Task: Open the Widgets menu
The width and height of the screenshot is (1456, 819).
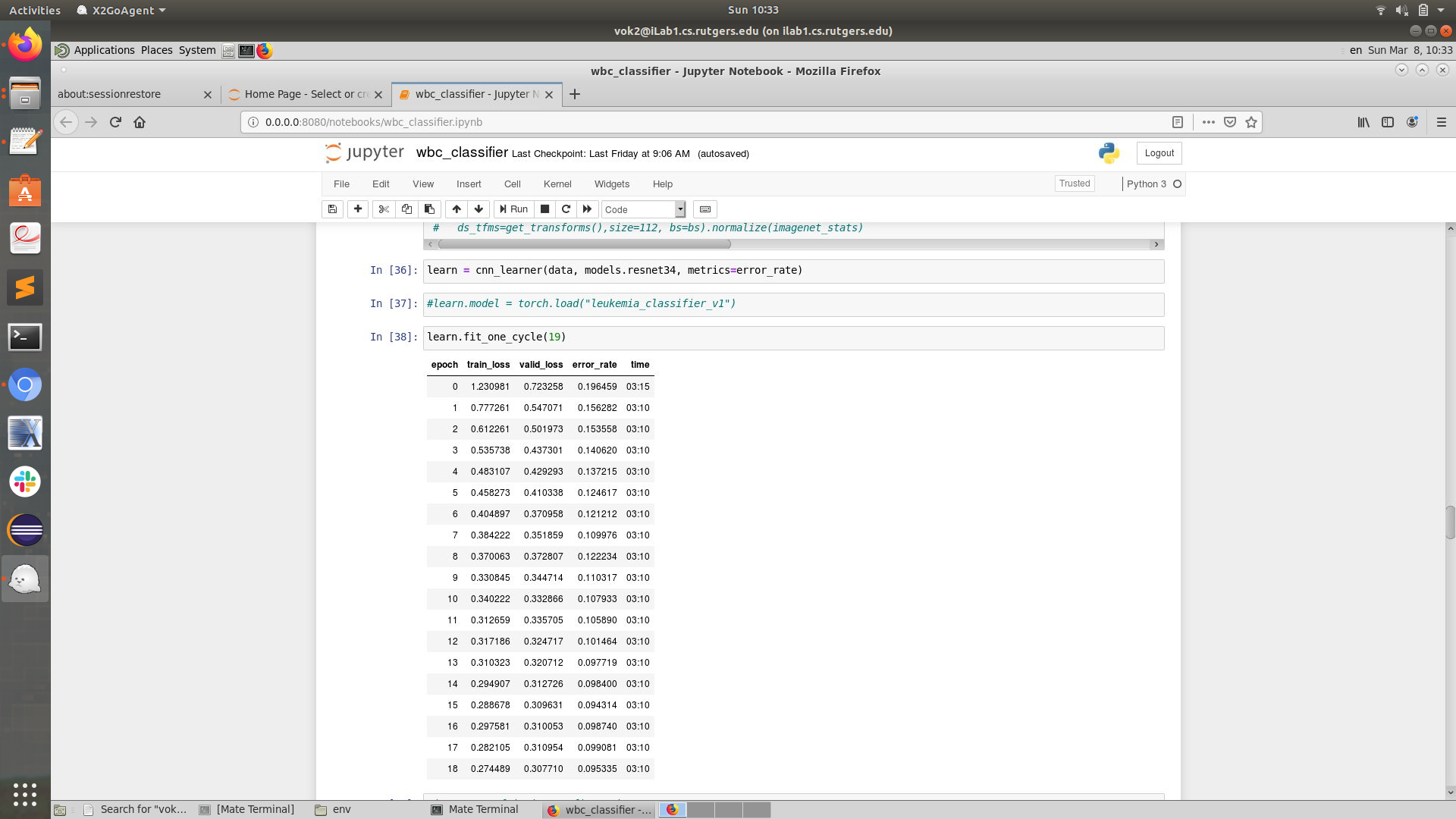Action: (x=612, y=184)
